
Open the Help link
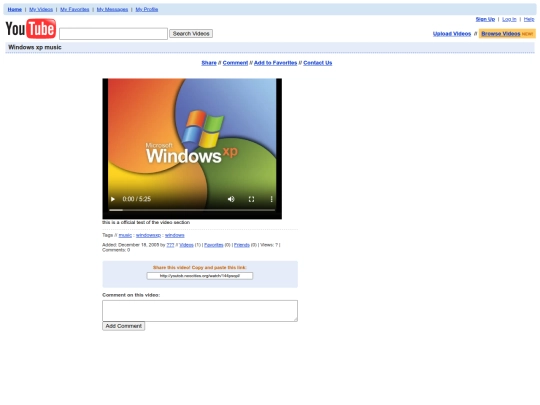[529, 19]
